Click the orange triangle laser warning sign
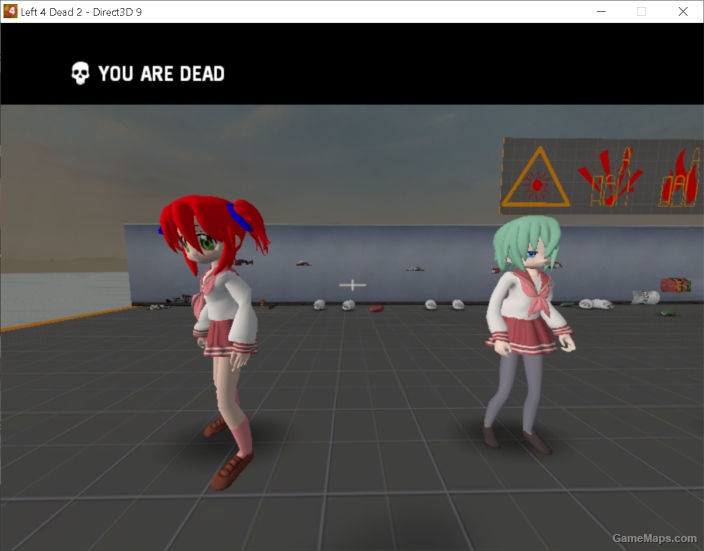 536,177
